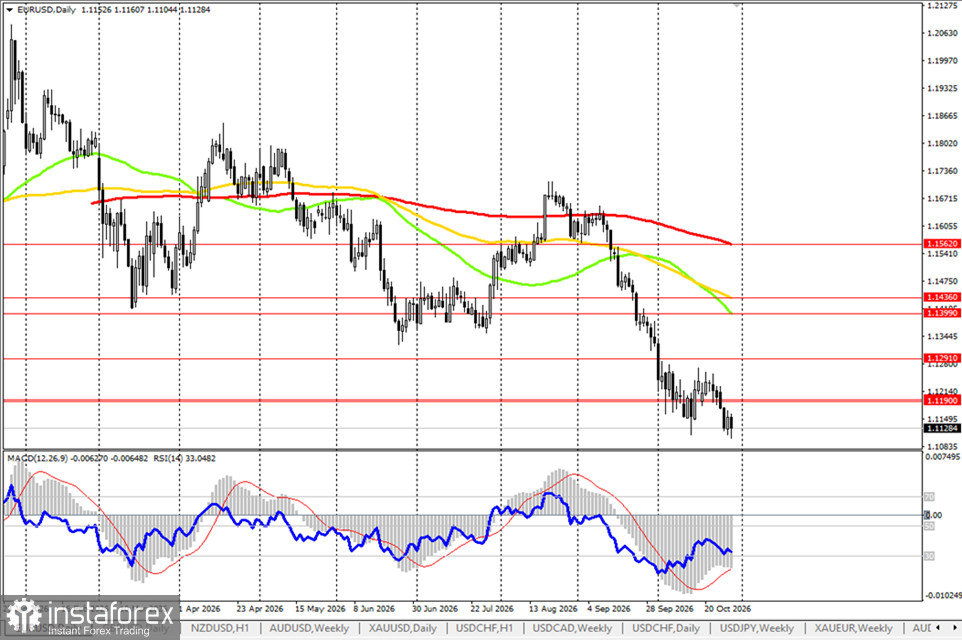Click the 13 Aug 2026 date label
962x640 pixels.
(553, 609)
